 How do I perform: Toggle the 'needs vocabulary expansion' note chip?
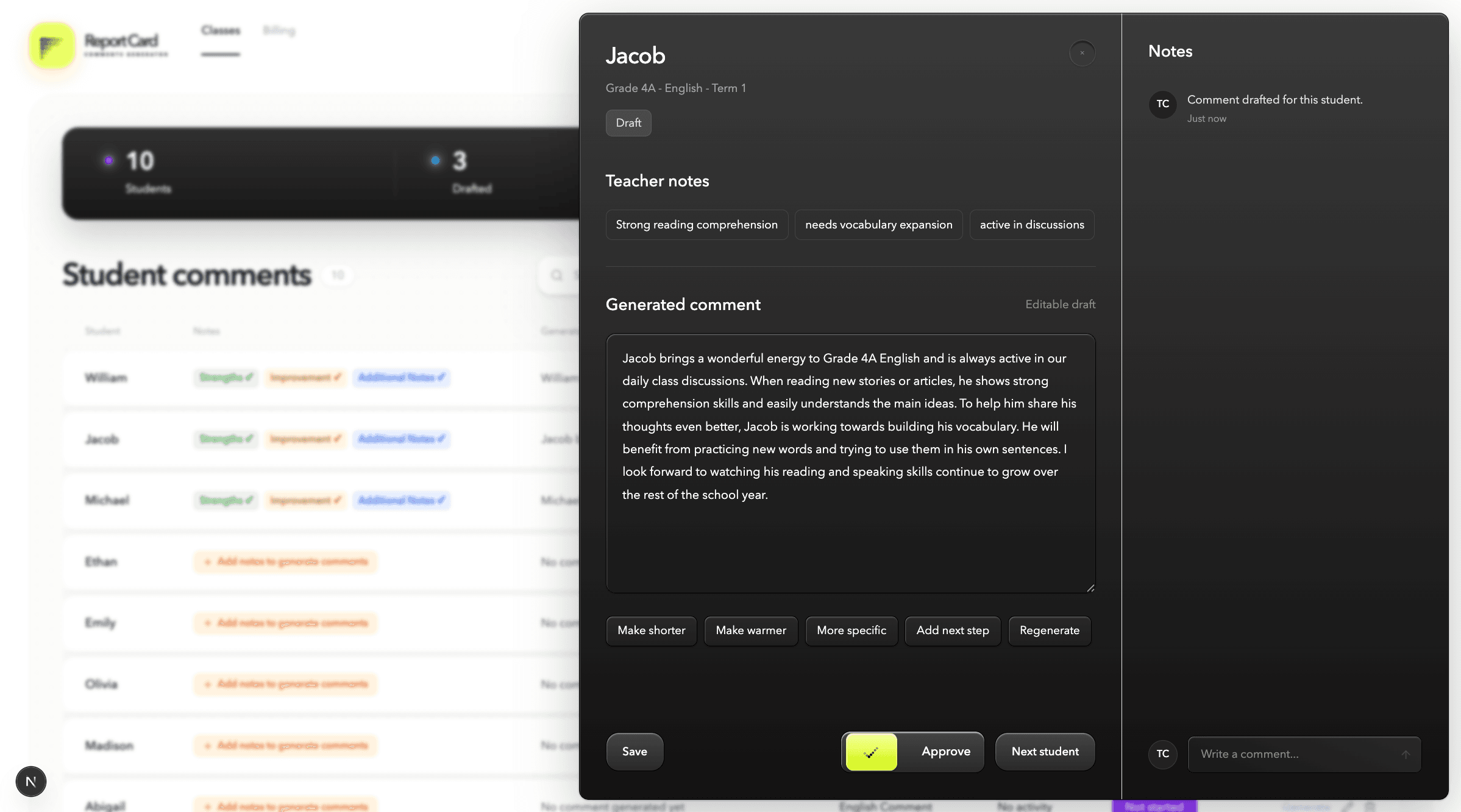pos(878,224)
